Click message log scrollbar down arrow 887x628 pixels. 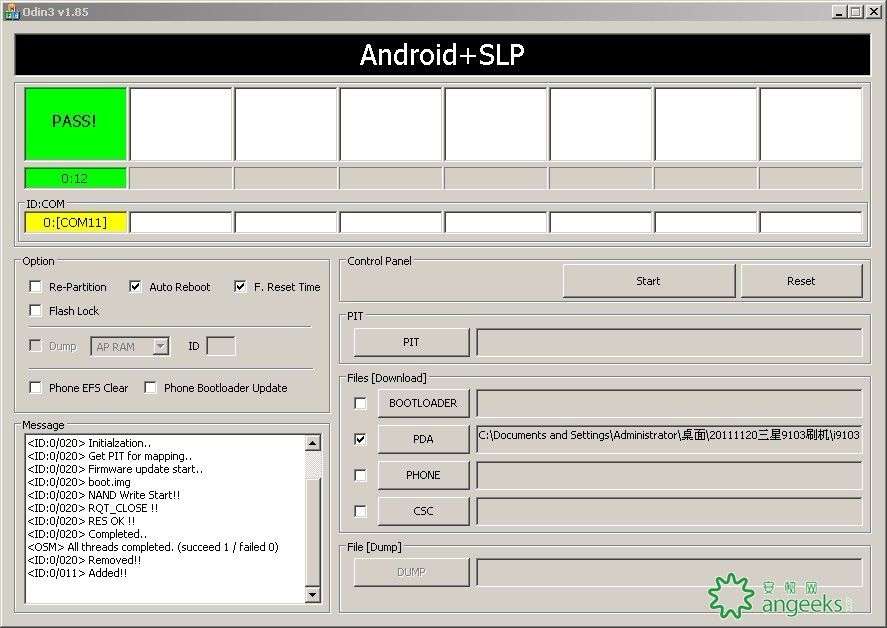(x=313, y=595)
